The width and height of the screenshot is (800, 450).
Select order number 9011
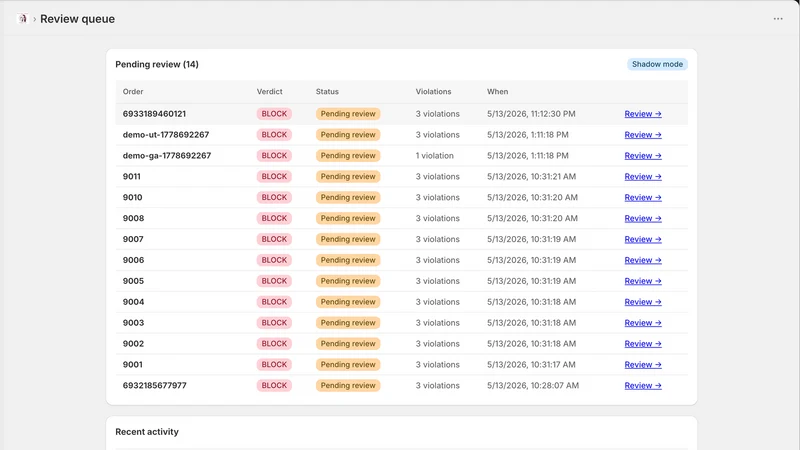click(132, 177)
